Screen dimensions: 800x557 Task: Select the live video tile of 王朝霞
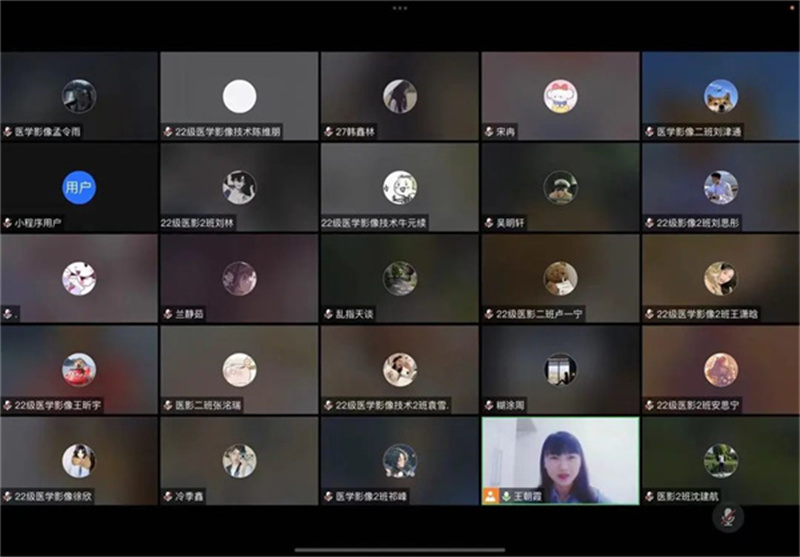[x=560, y=455]
